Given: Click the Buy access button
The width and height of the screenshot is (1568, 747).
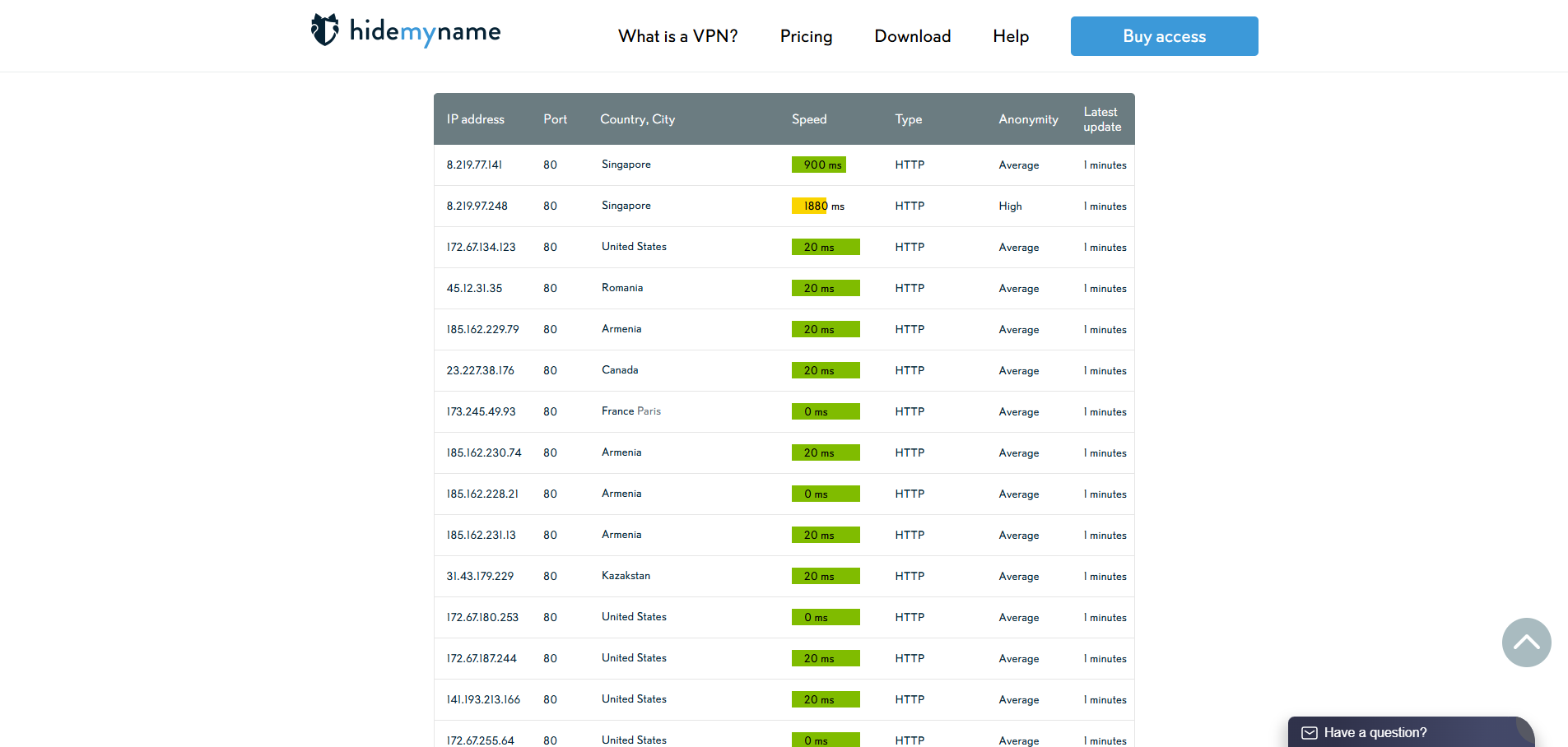Looking at the screenshot, I should 1164,36.
